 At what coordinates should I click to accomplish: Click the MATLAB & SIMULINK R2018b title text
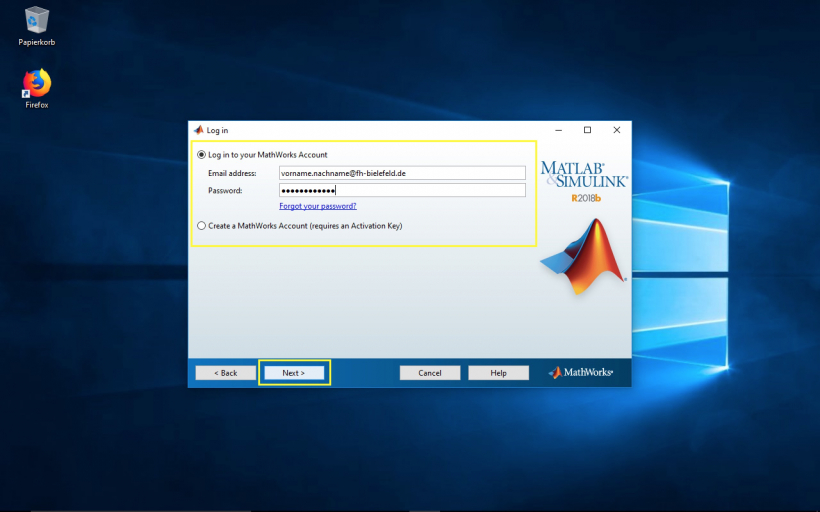[x=584, y=181]
